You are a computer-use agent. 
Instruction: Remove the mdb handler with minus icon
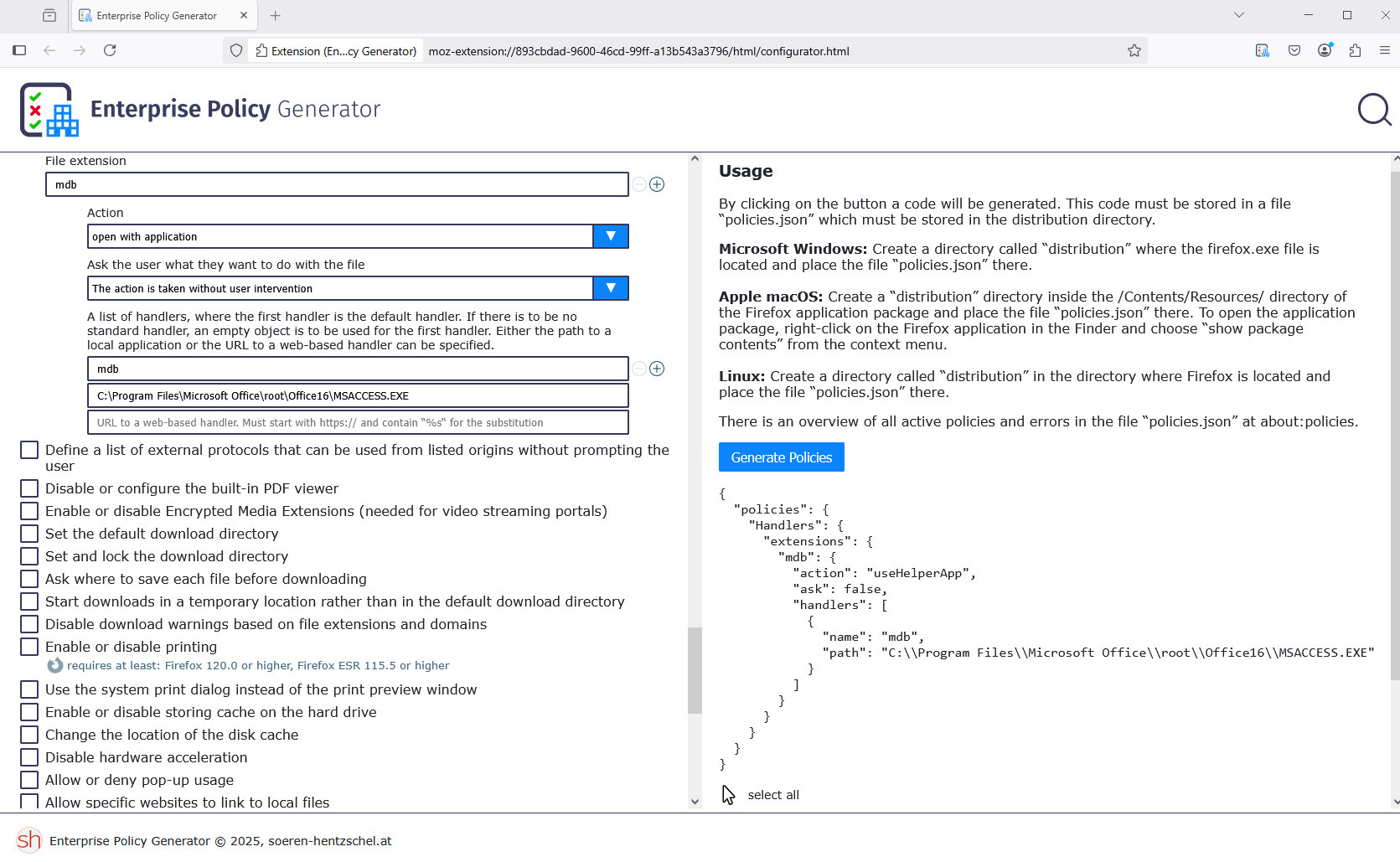click(639, 369)
